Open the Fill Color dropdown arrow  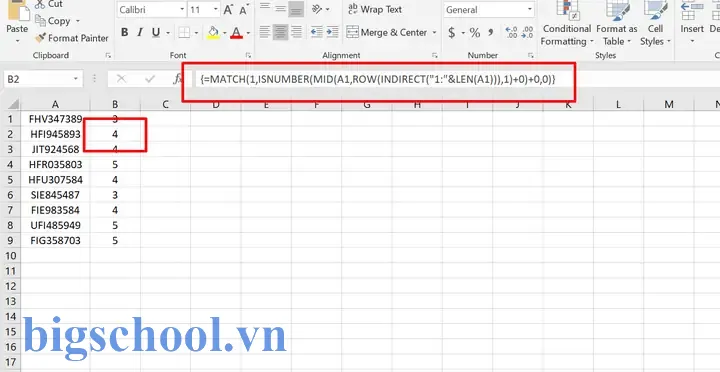(225, 33)
